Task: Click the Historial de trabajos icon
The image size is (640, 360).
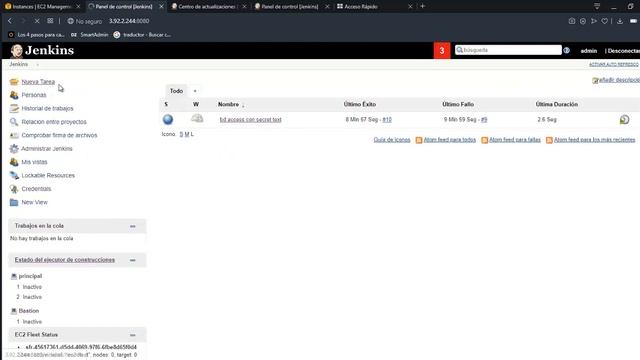Action: point(14,108)
